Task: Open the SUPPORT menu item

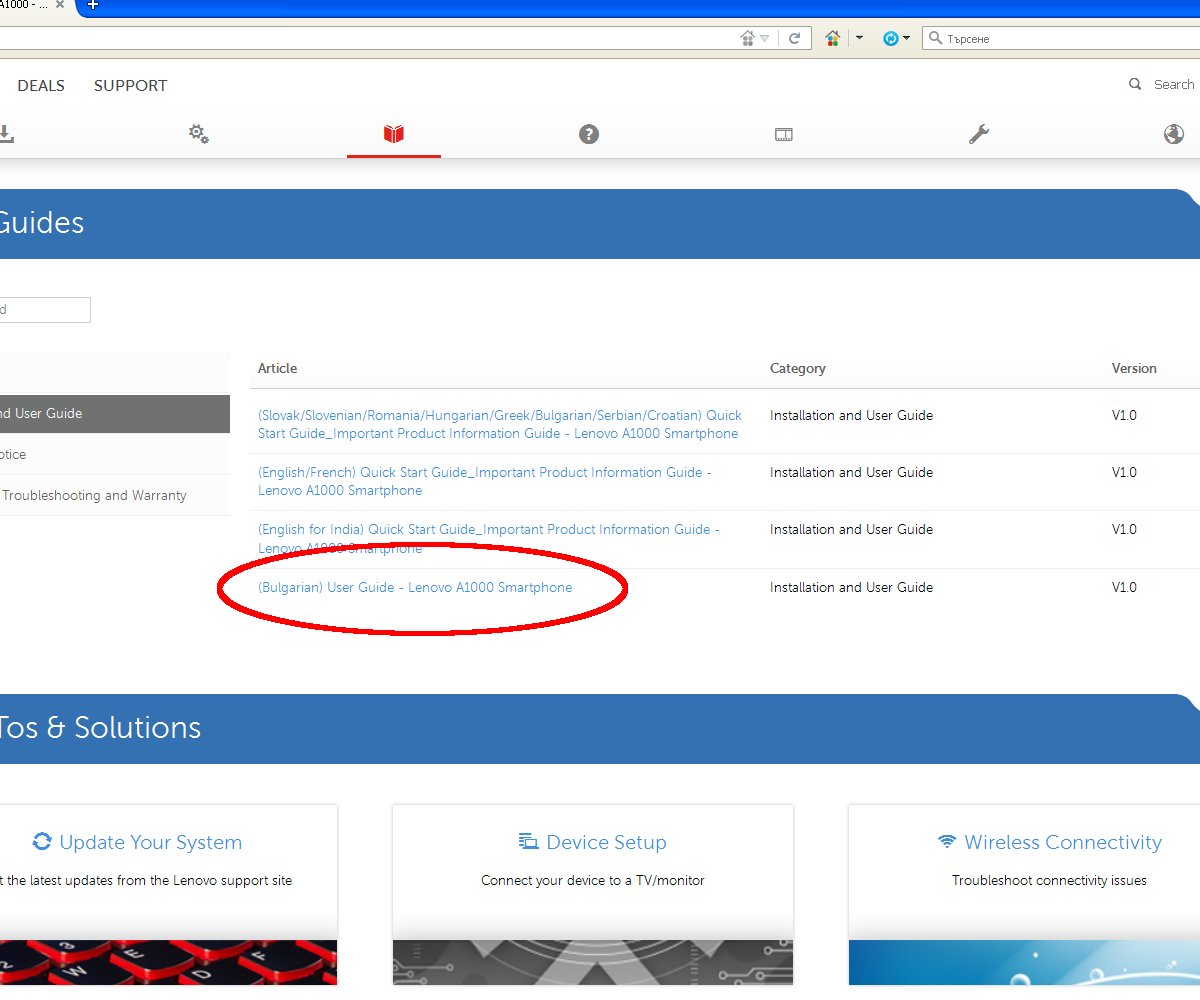Action: 130,86
